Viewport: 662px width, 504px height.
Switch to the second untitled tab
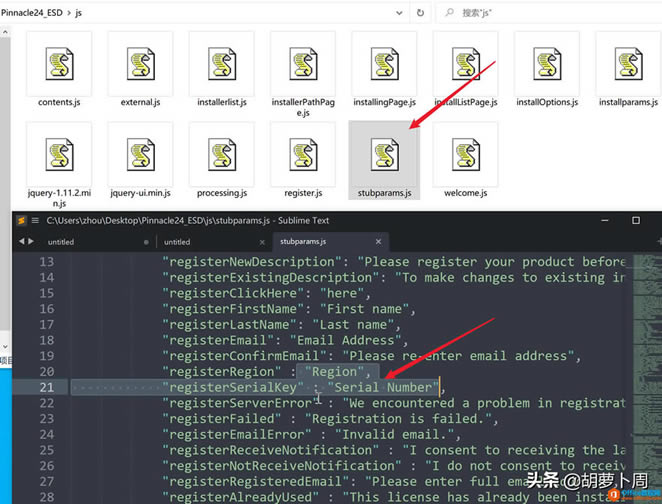click(177, 242)
